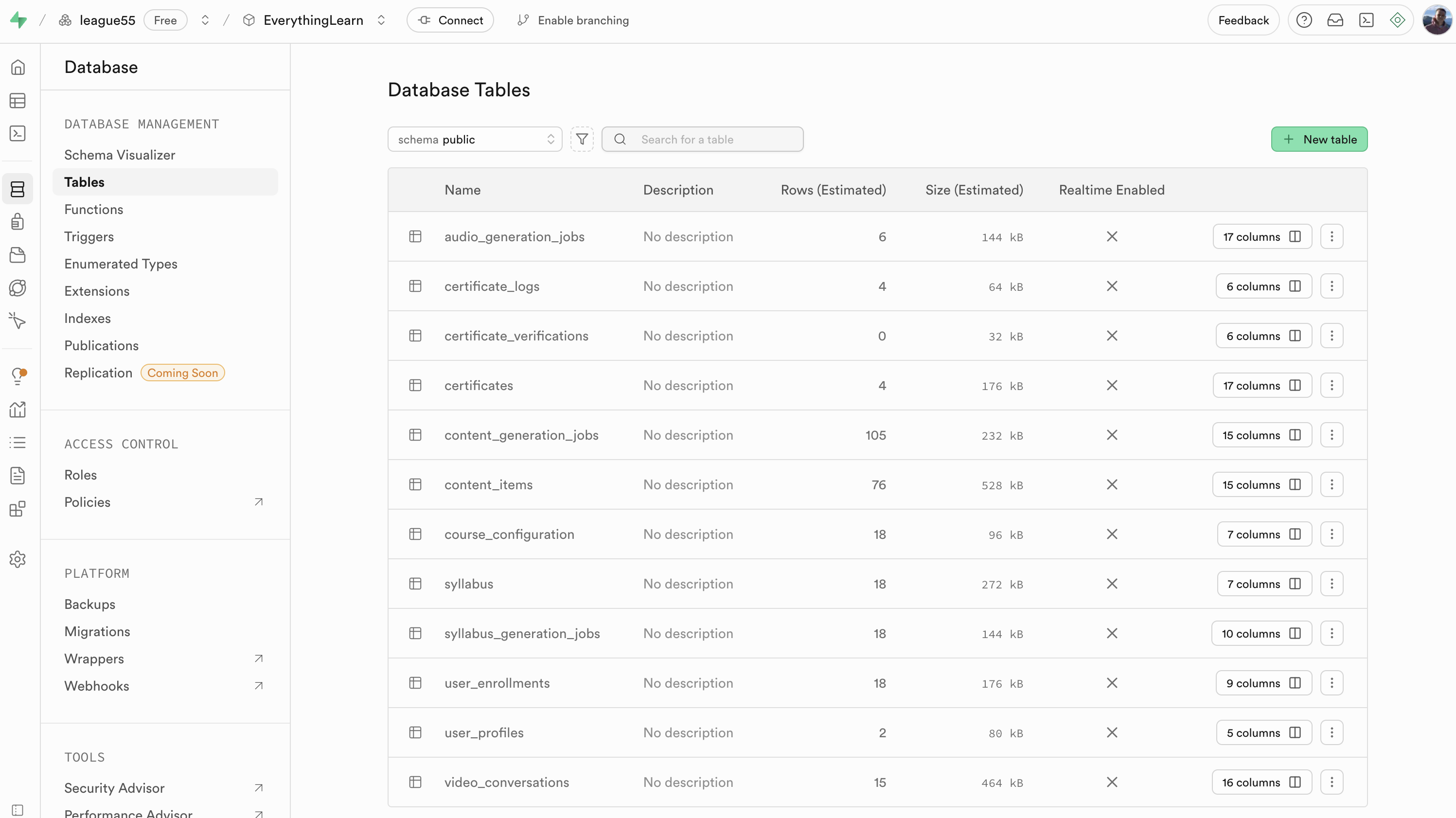The image size is (1456, 818).
Task: Expand the EverythingLearn project switcher
Action: pyautogui.click(x=382, y=20)
